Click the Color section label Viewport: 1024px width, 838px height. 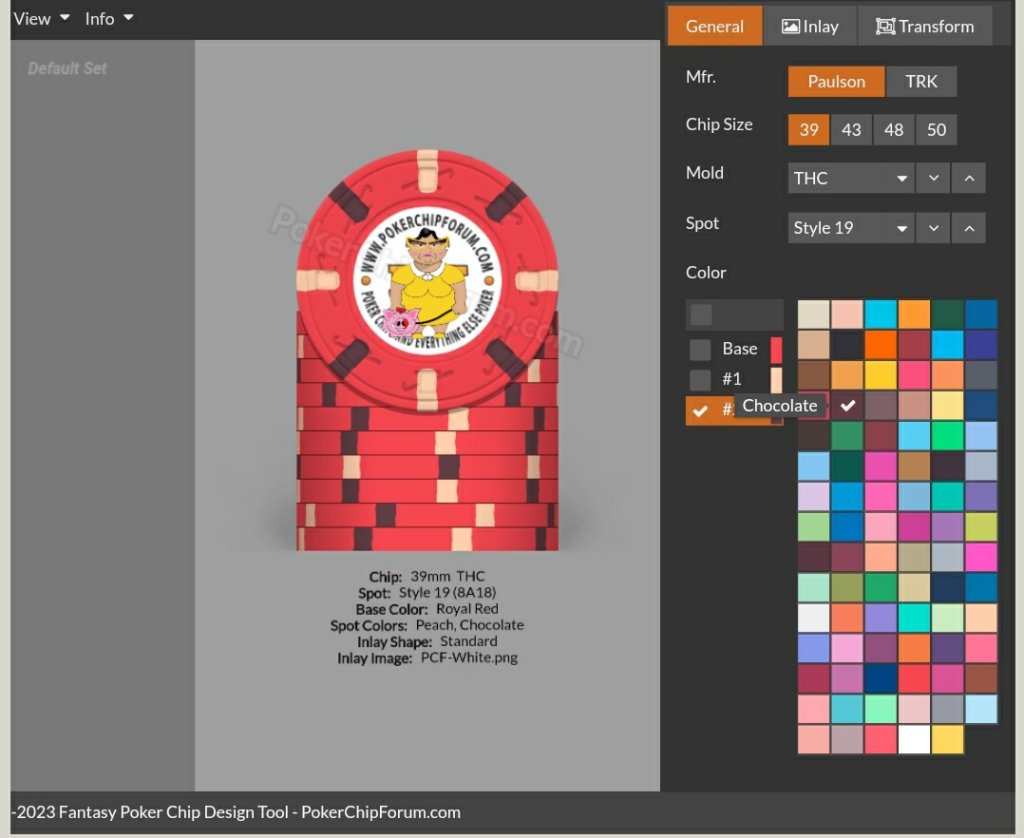point(706,272)
